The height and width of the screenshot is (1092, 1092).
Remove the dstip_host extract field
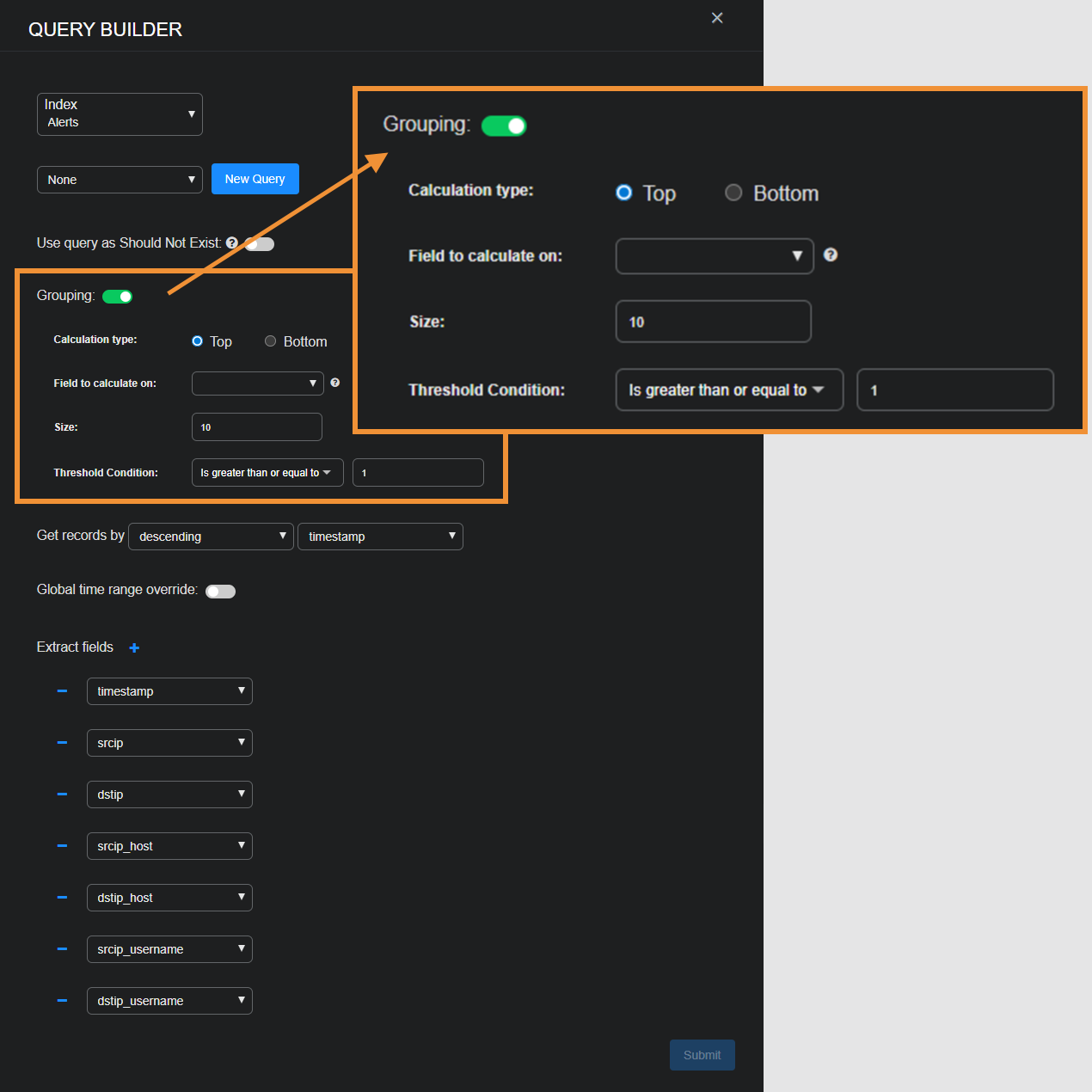[61, 898]
